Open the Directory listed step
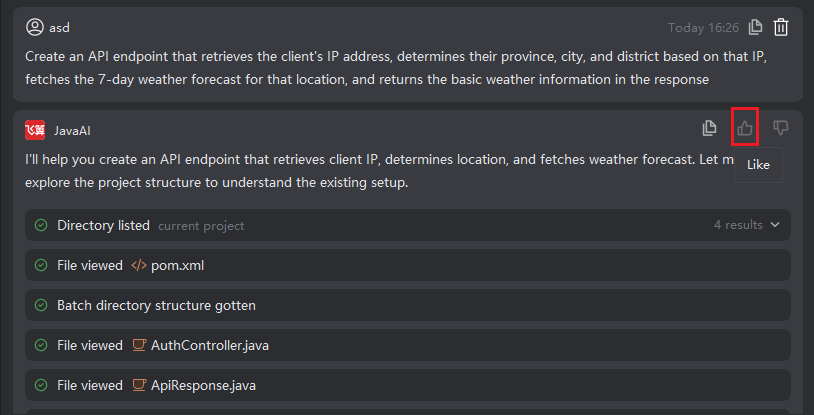This screenshot has height=415, width=814. pyautogui.click(x=103, y=225)
